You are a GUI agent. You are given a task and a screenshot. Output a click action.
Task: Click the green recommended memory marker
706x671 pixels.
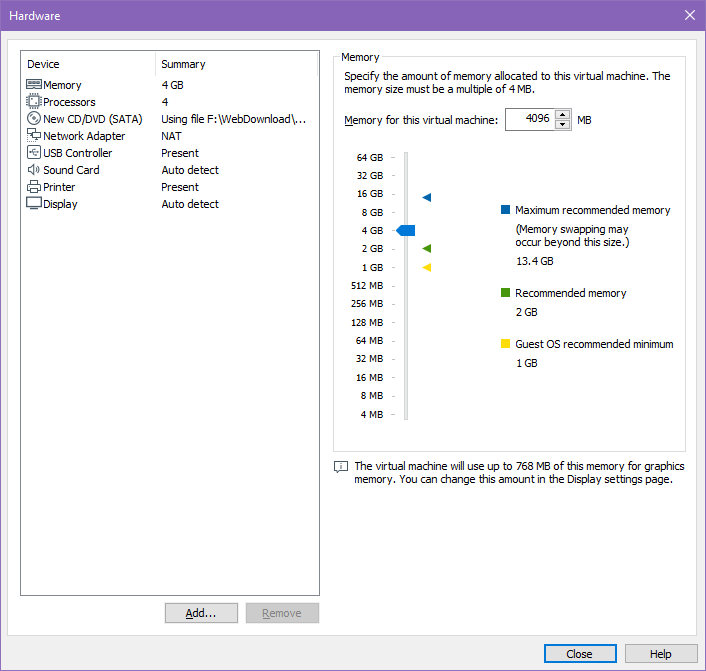427,248
